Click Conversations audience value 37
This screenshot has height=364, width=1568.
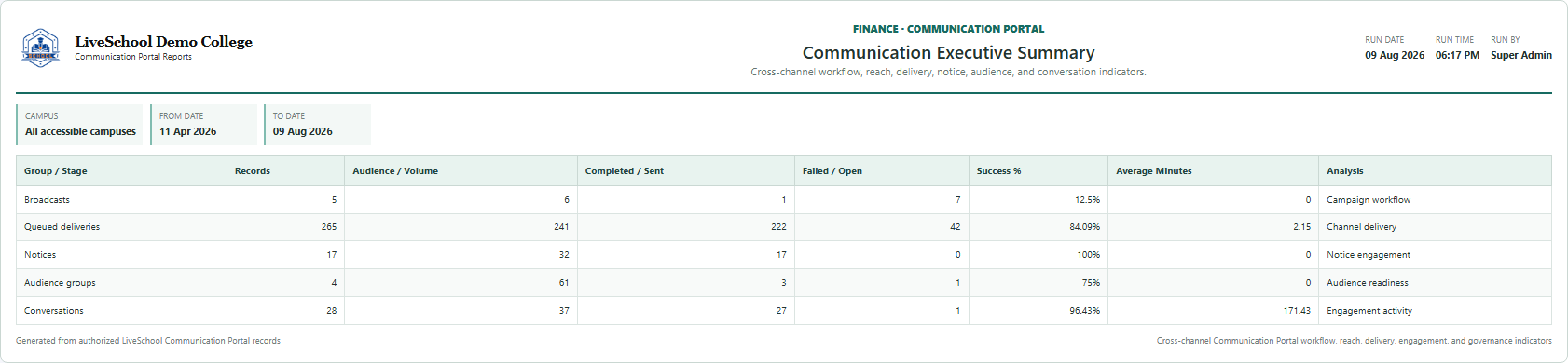pyautogui.click(x=564, y=311)
